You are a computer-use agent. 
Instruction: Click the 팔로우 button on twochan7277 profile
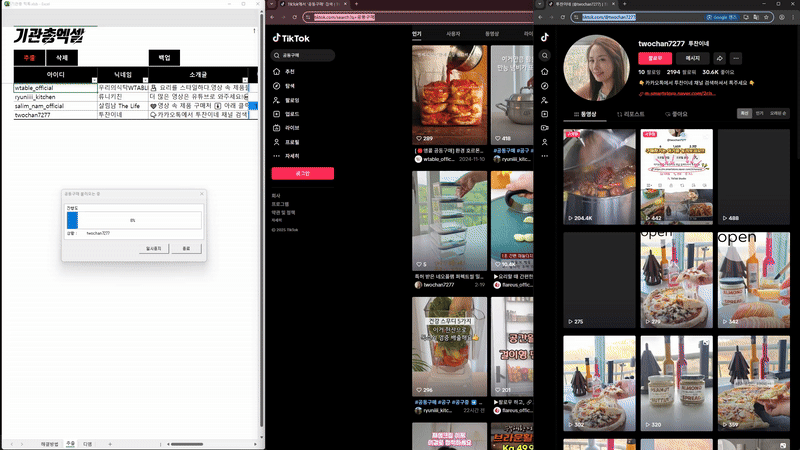[655, 58]
